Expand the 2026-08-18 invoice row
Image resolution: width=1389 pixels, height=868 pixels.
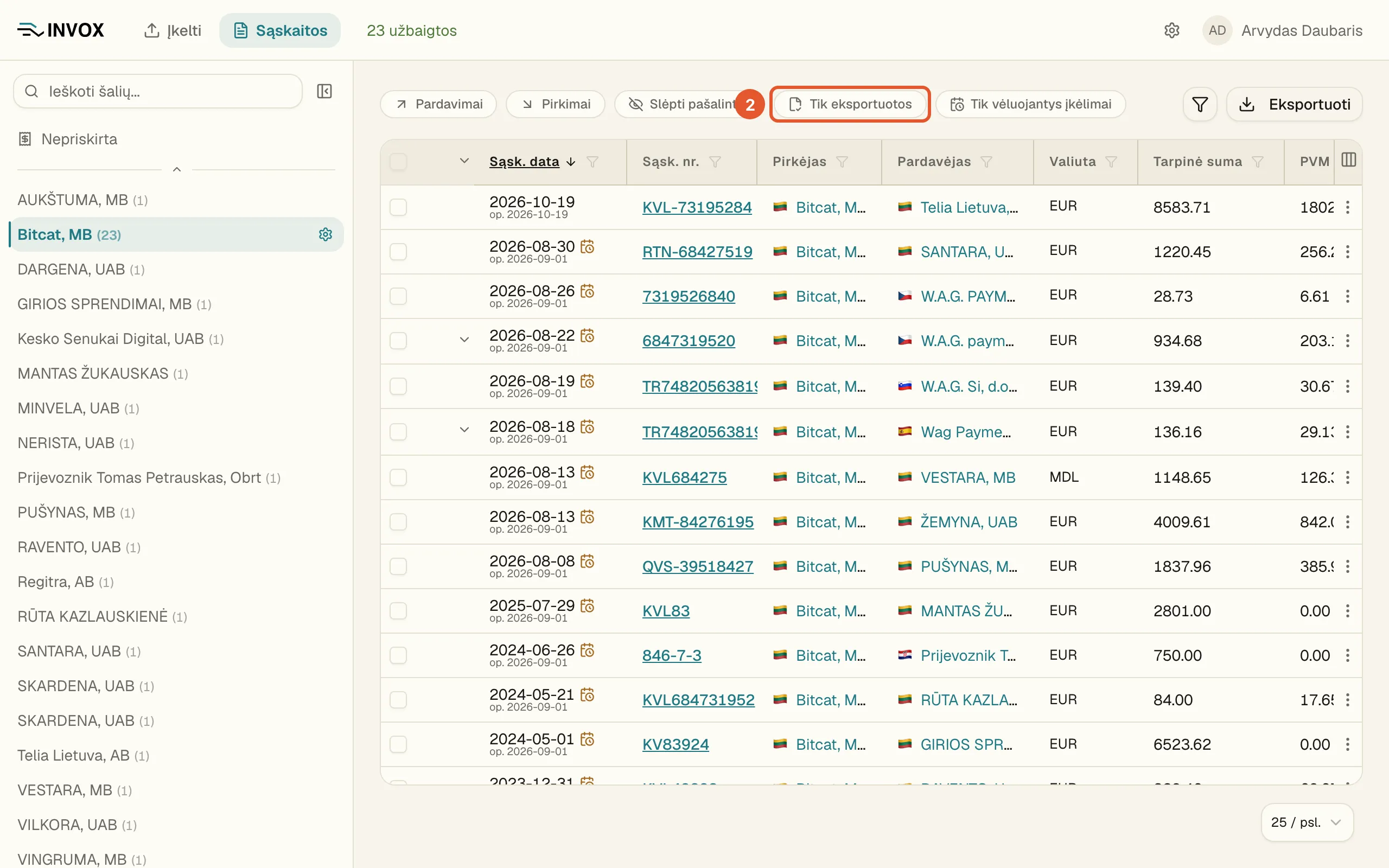[464, 430]
